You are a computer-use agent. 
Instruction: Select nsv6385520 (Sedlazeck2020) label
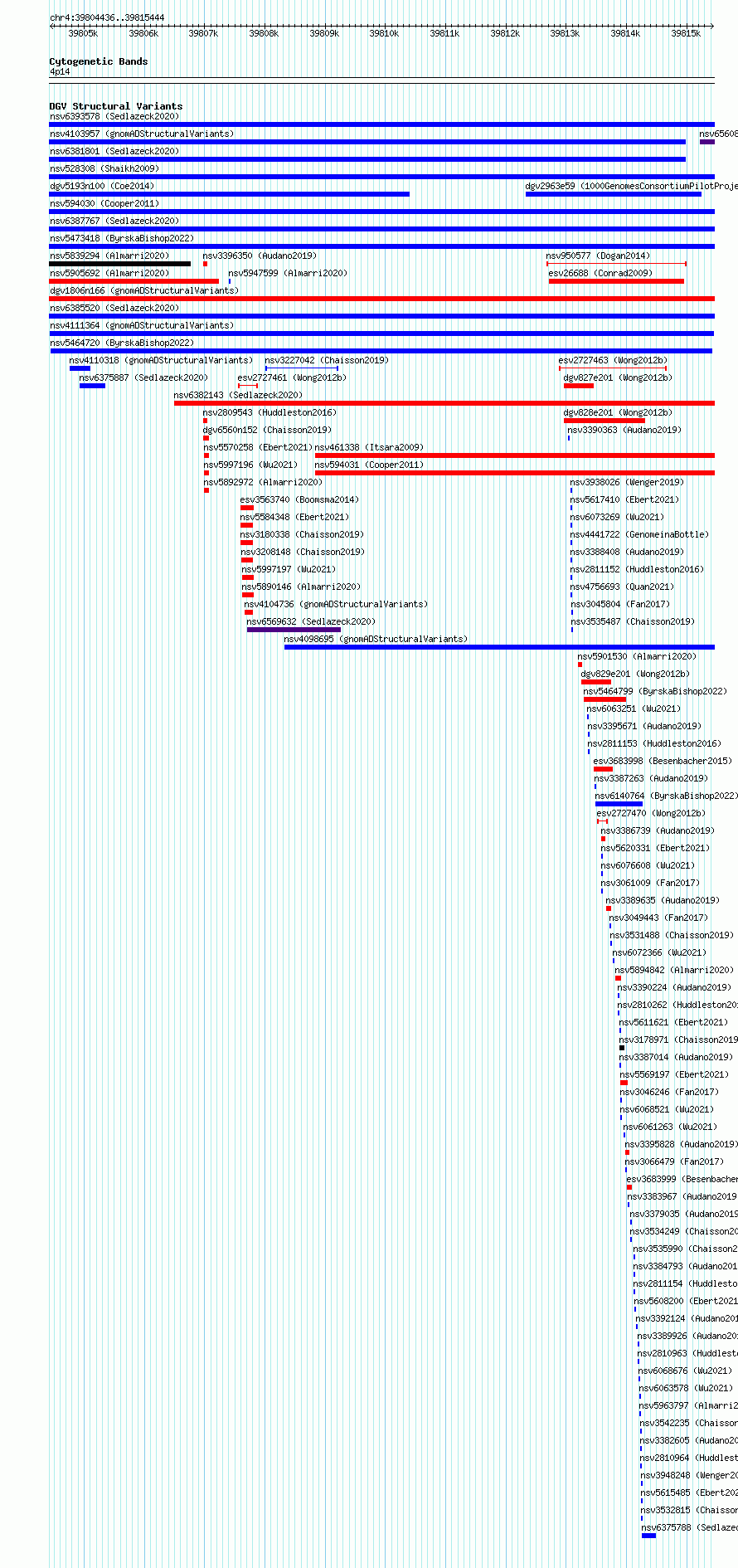[114, 308]
